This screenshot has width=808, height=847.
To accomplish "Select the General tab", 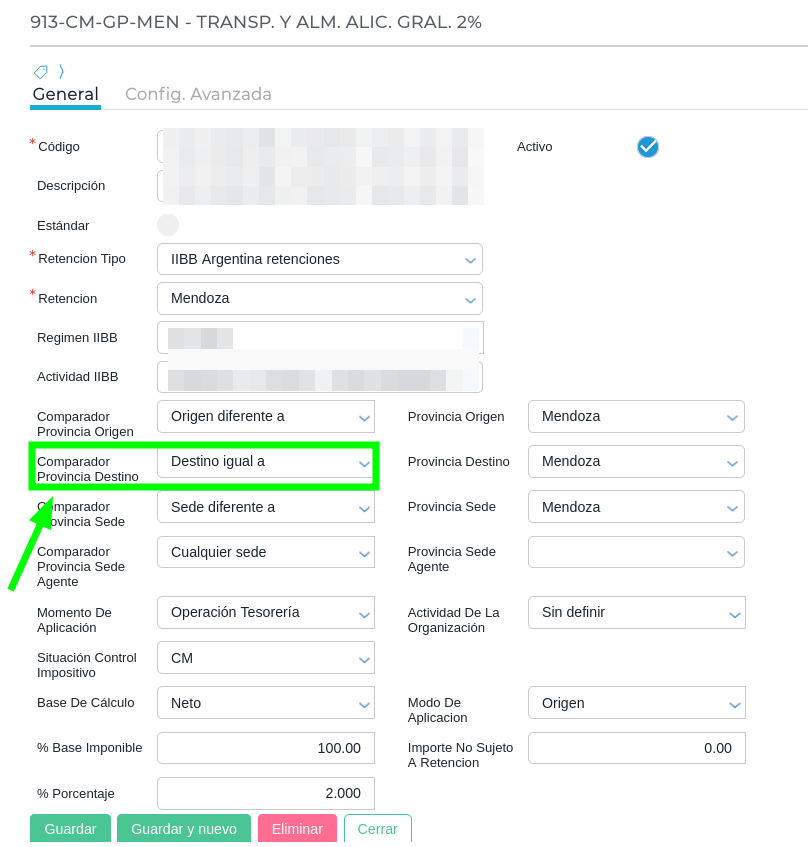I will coord(65,94).
